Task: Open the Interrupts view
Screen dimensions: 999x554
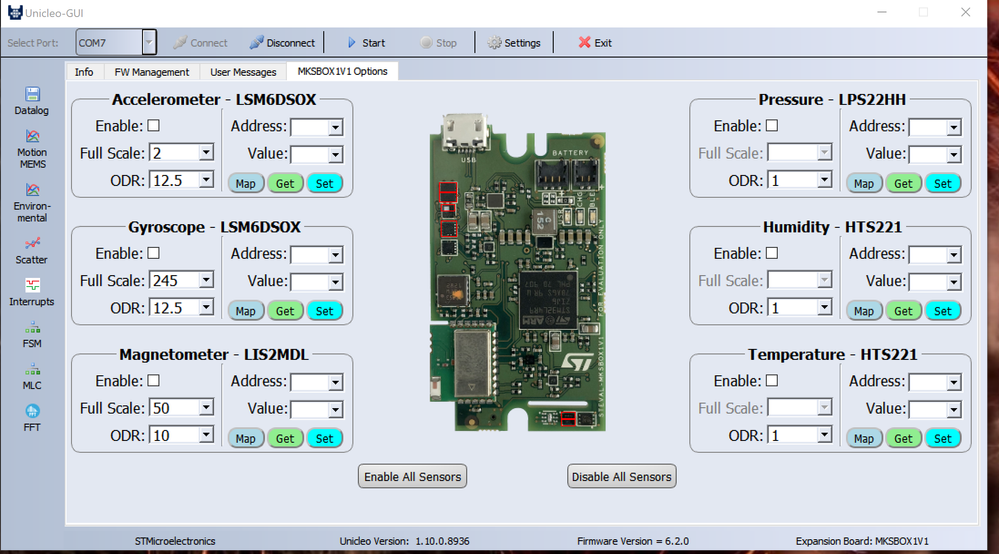Action: point(32,293)
